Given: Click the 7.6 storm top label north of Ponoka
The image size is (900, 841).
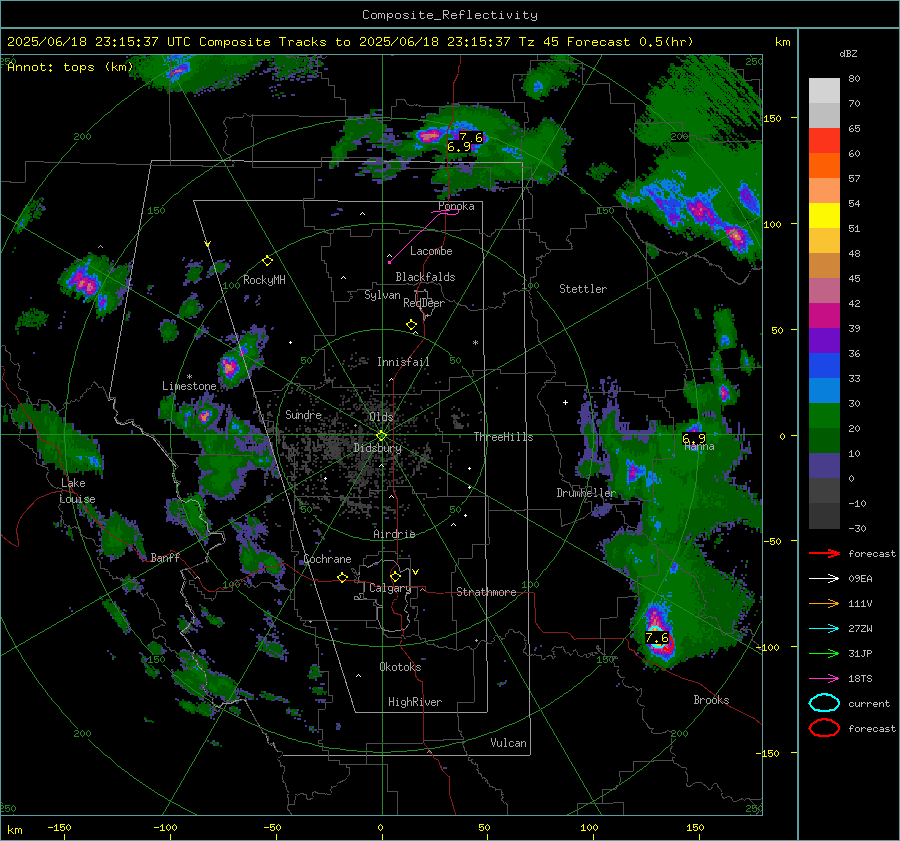Looking at the screenshot, I should click(471, 138).
